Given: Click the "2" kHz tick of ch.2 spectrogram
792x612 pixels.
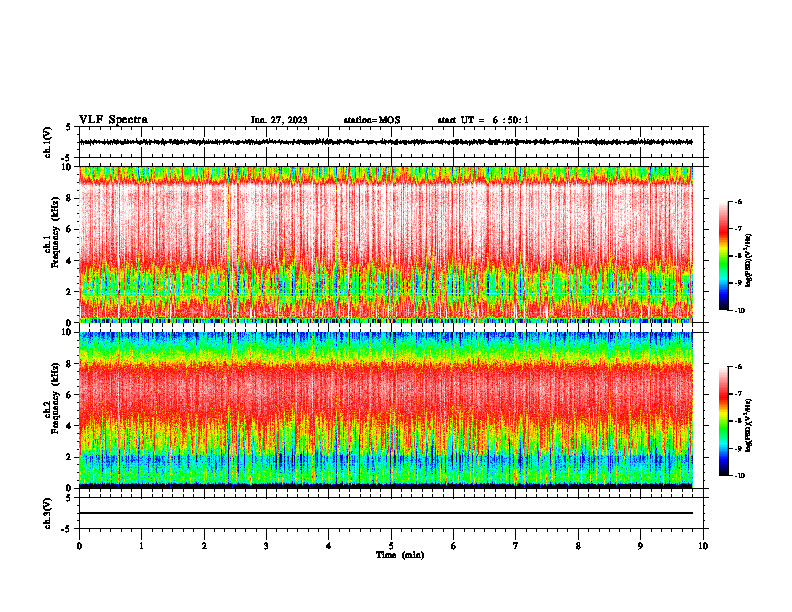Looking at the screenshot, I should pyautogui.click(x=69, y=457).
